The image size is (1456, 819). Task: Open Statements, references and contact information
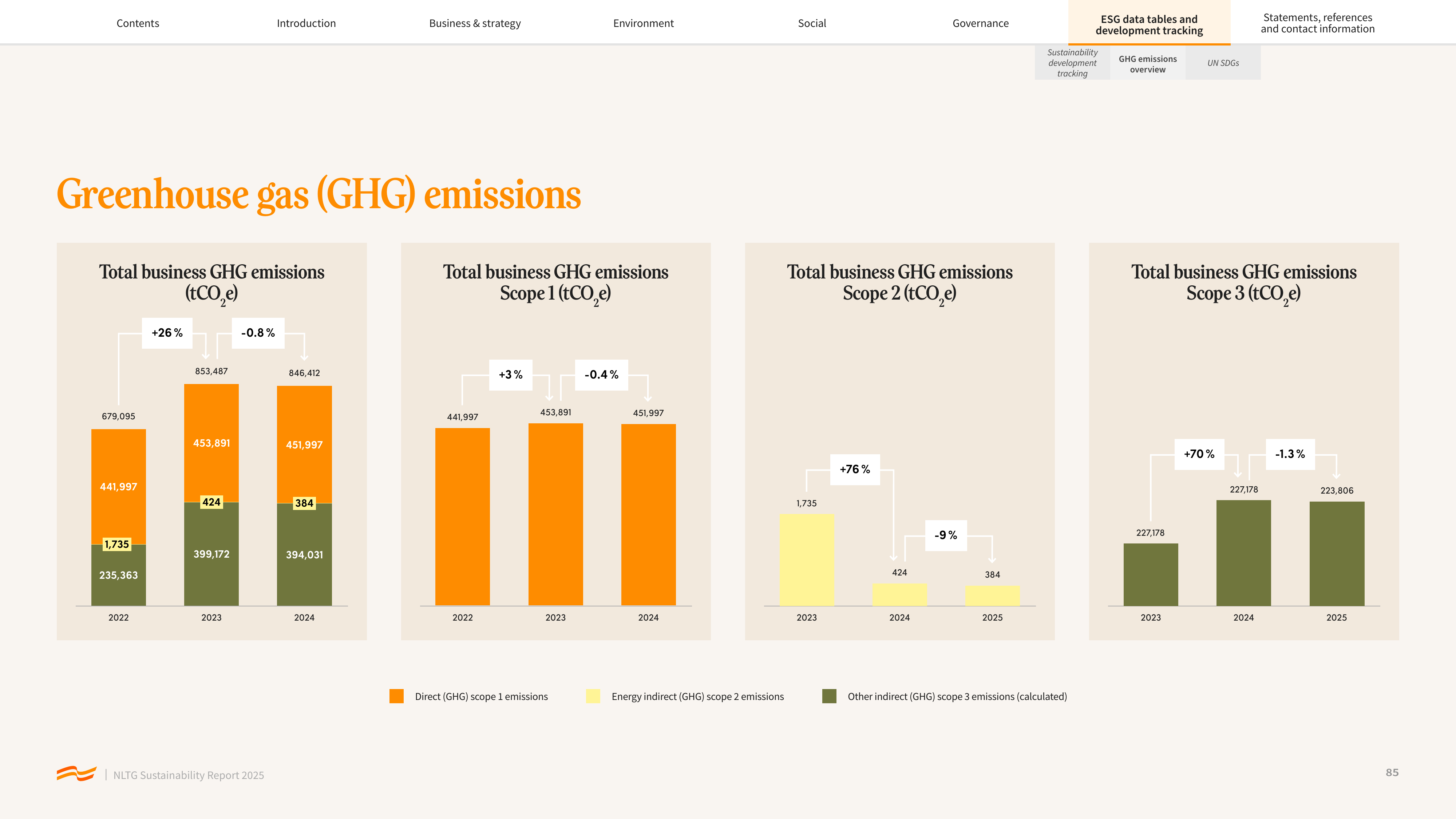pos(1318,23)
